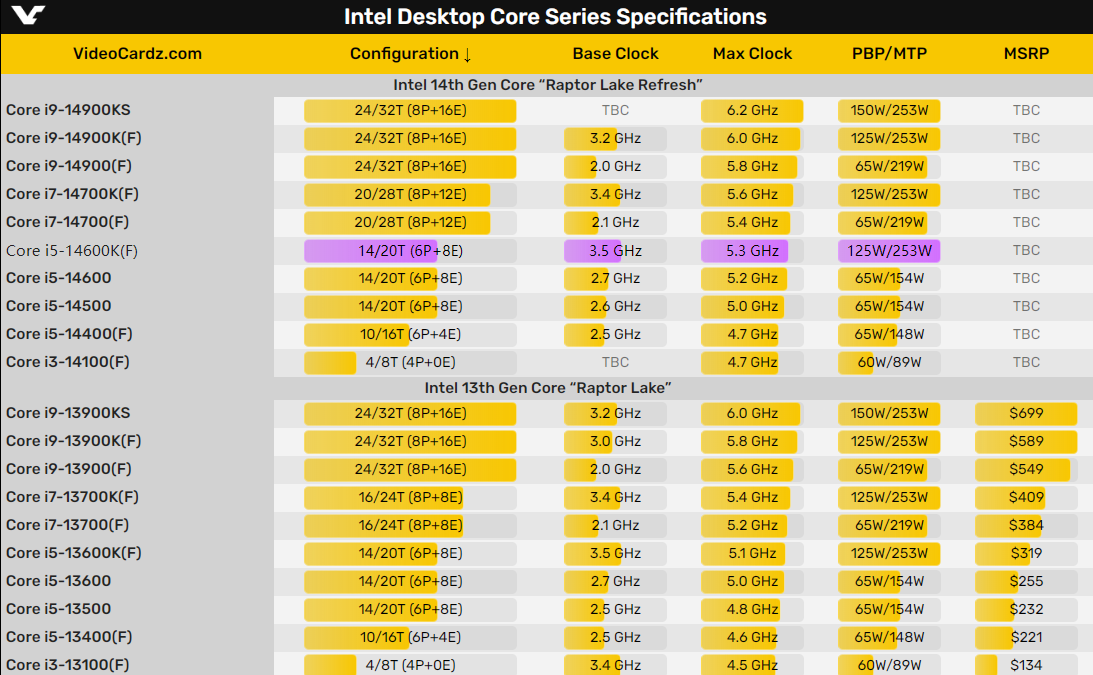Viewport: 1093px width, 675px height.
Task: Click the purple 125W/253W power bar
Action: [x=889, y=250]
